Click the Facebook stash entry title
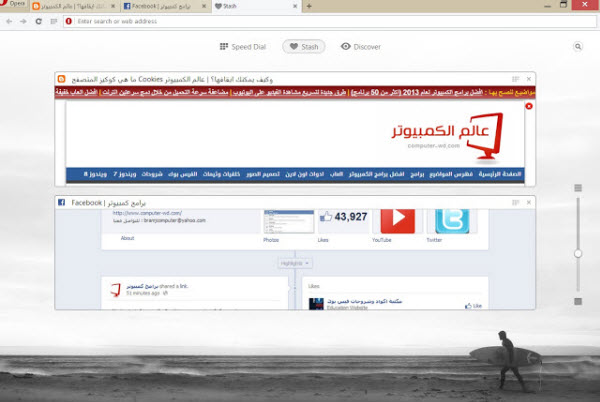This screenshot has width=600, height=402. (x=109, y=203)
